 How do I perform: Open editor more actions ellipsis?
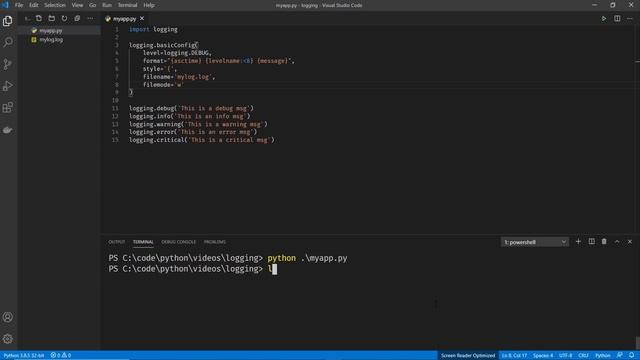click(630, 18)
